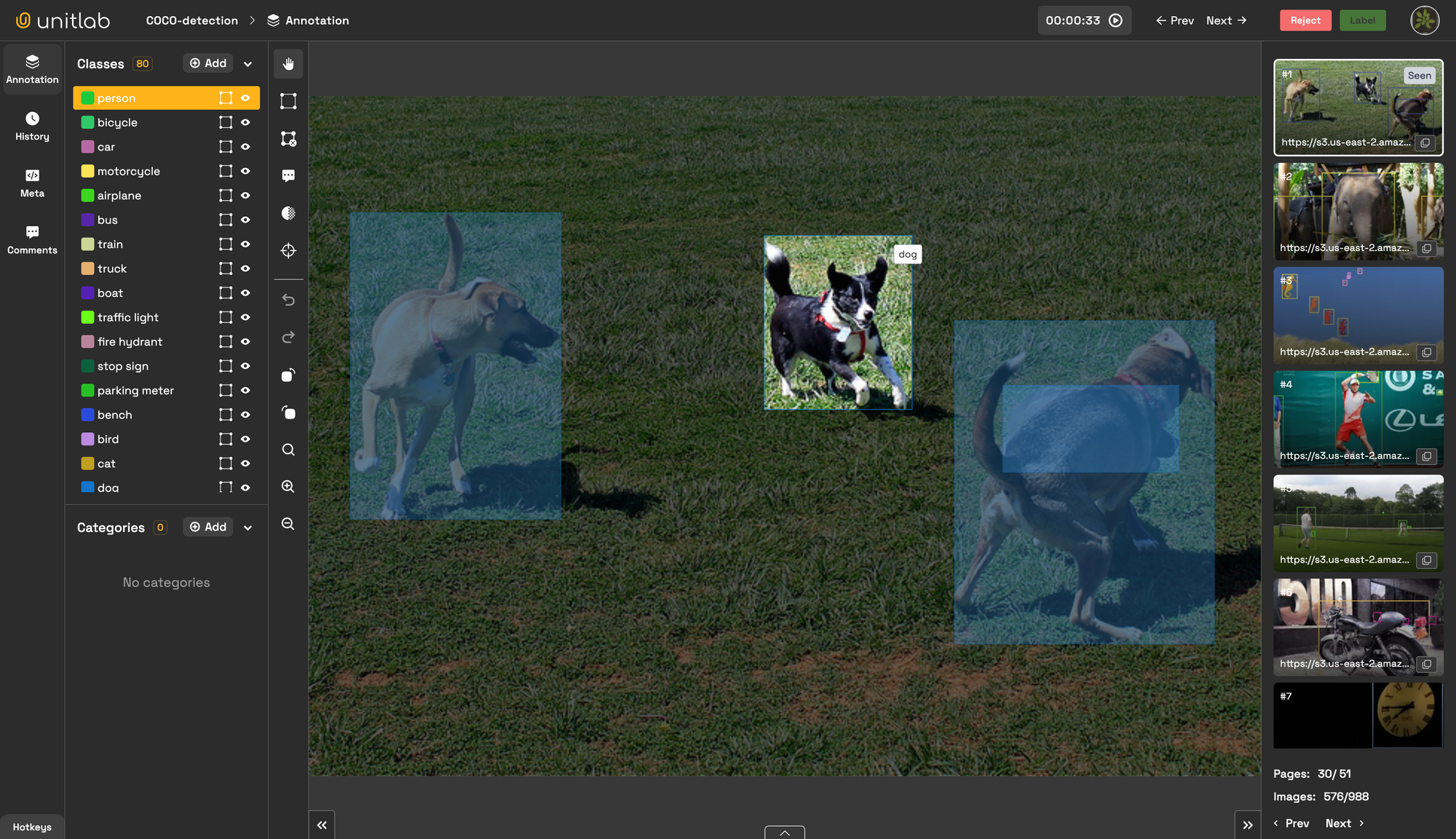Viewport: 1456px width, 839px height.
Task: Click the redo arrow icon
Action: 288,337
